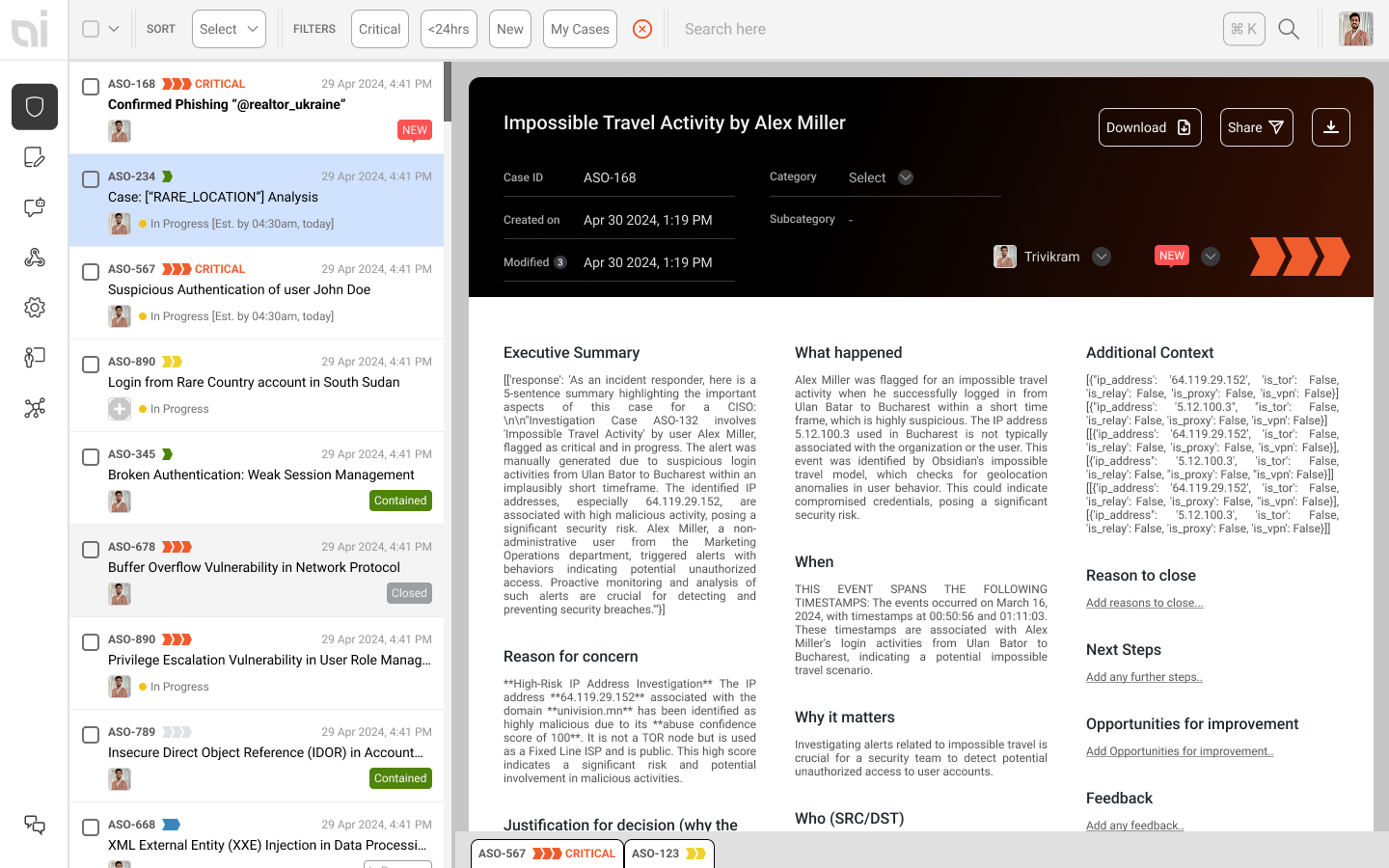Check the box for case ASO-168
This screenshot has height=868, width=1389.
91,87
